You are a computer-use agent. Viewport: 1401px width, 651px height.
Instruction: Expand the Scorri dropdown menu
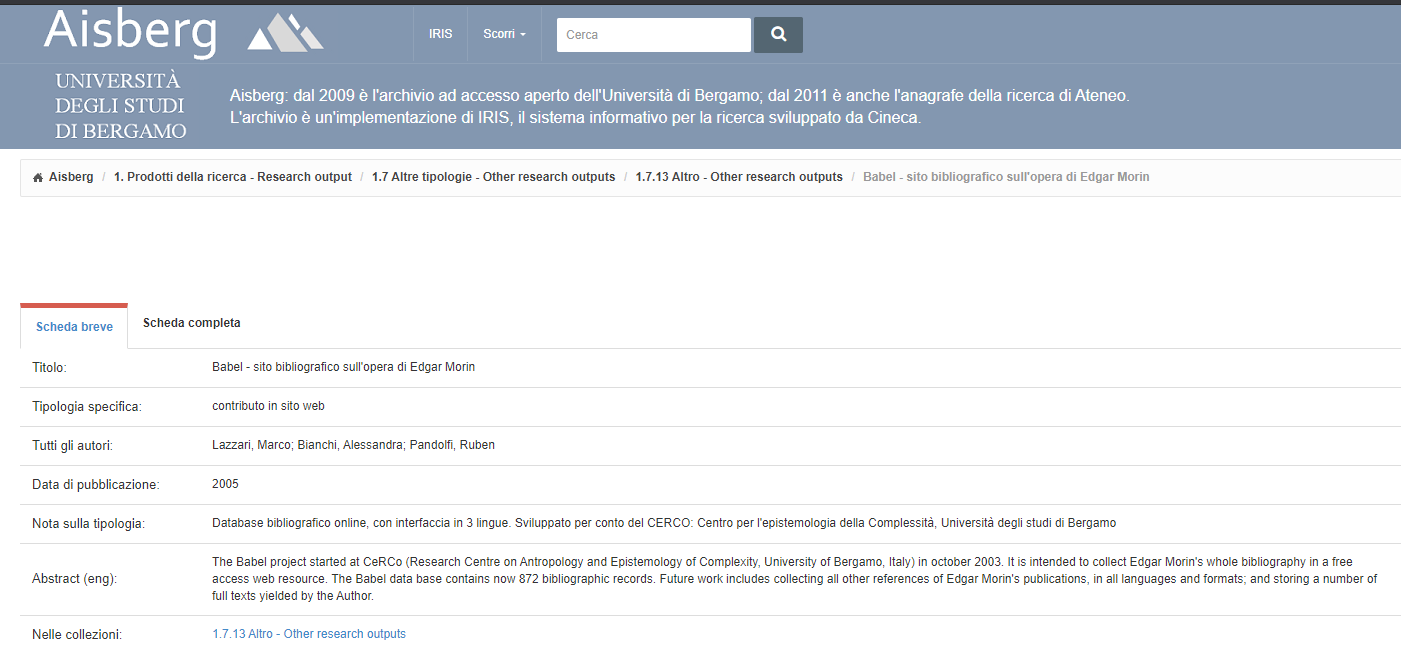click(x=504, y=34)
